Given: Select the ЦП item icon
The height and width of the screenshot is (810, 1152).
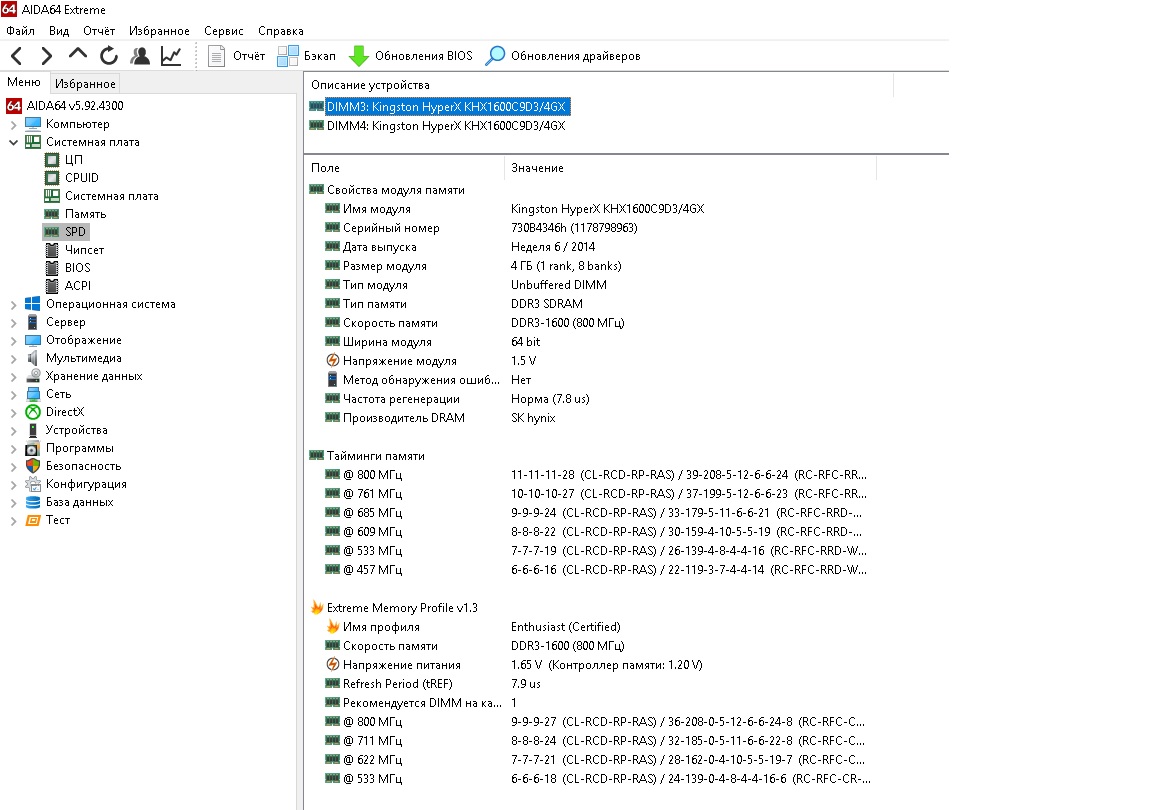Looking at the screenshot, I should point(51,160).
